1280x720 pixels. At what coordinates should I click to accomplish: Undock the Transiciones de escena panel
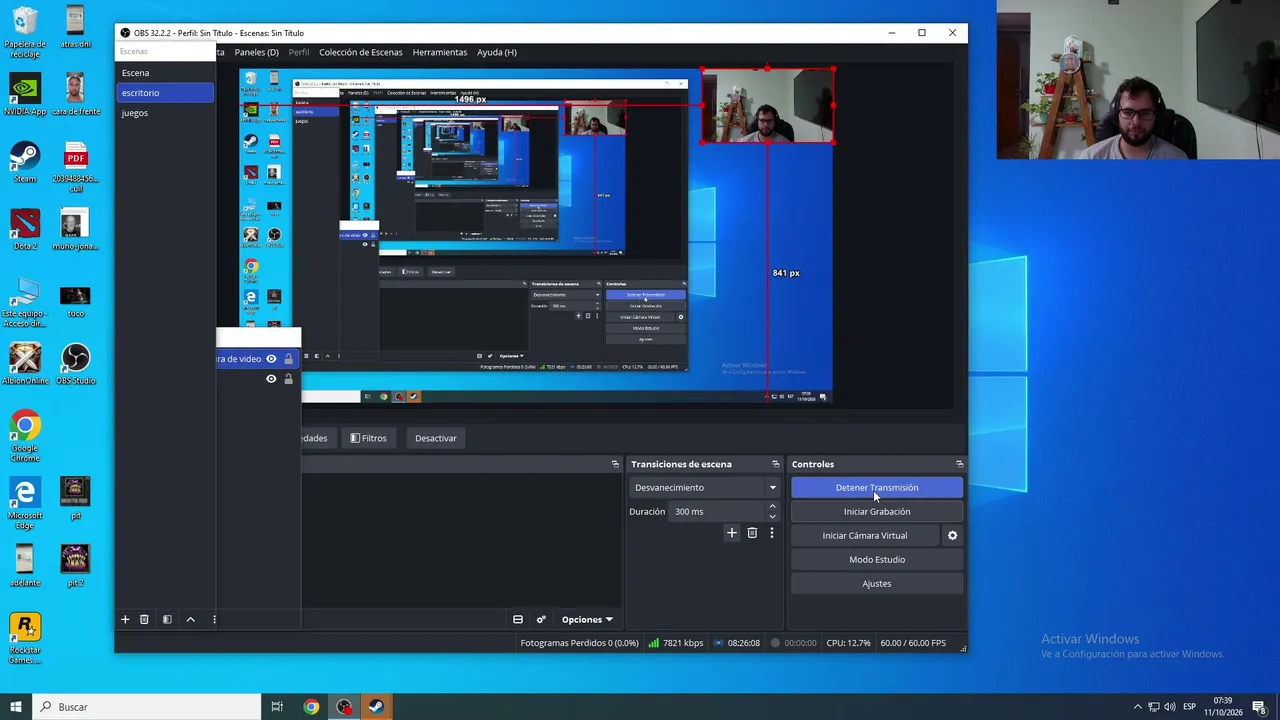coord(775,464)
